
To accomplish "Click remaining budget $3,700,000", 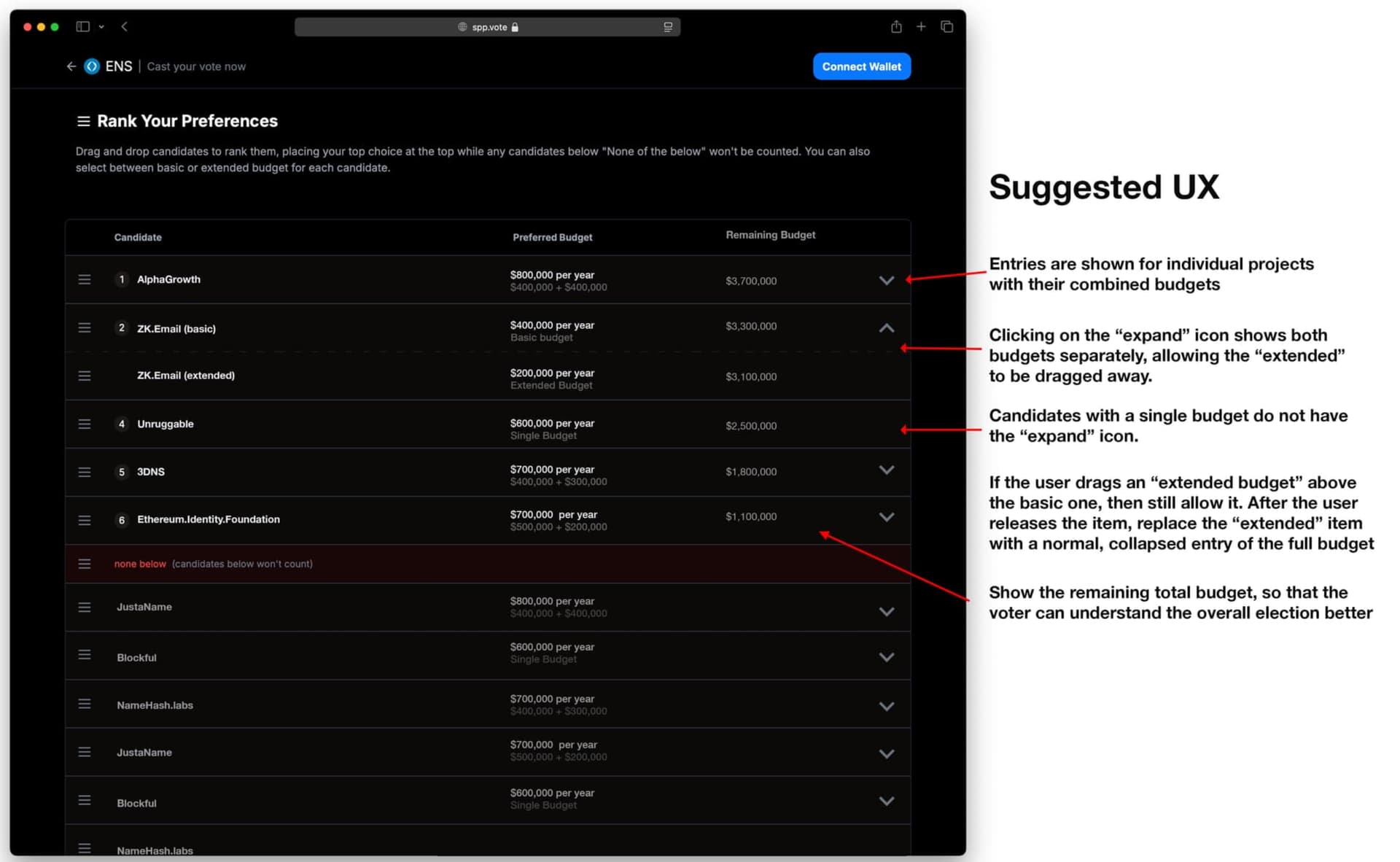I will pyautogui.click(x=751, y=281).
